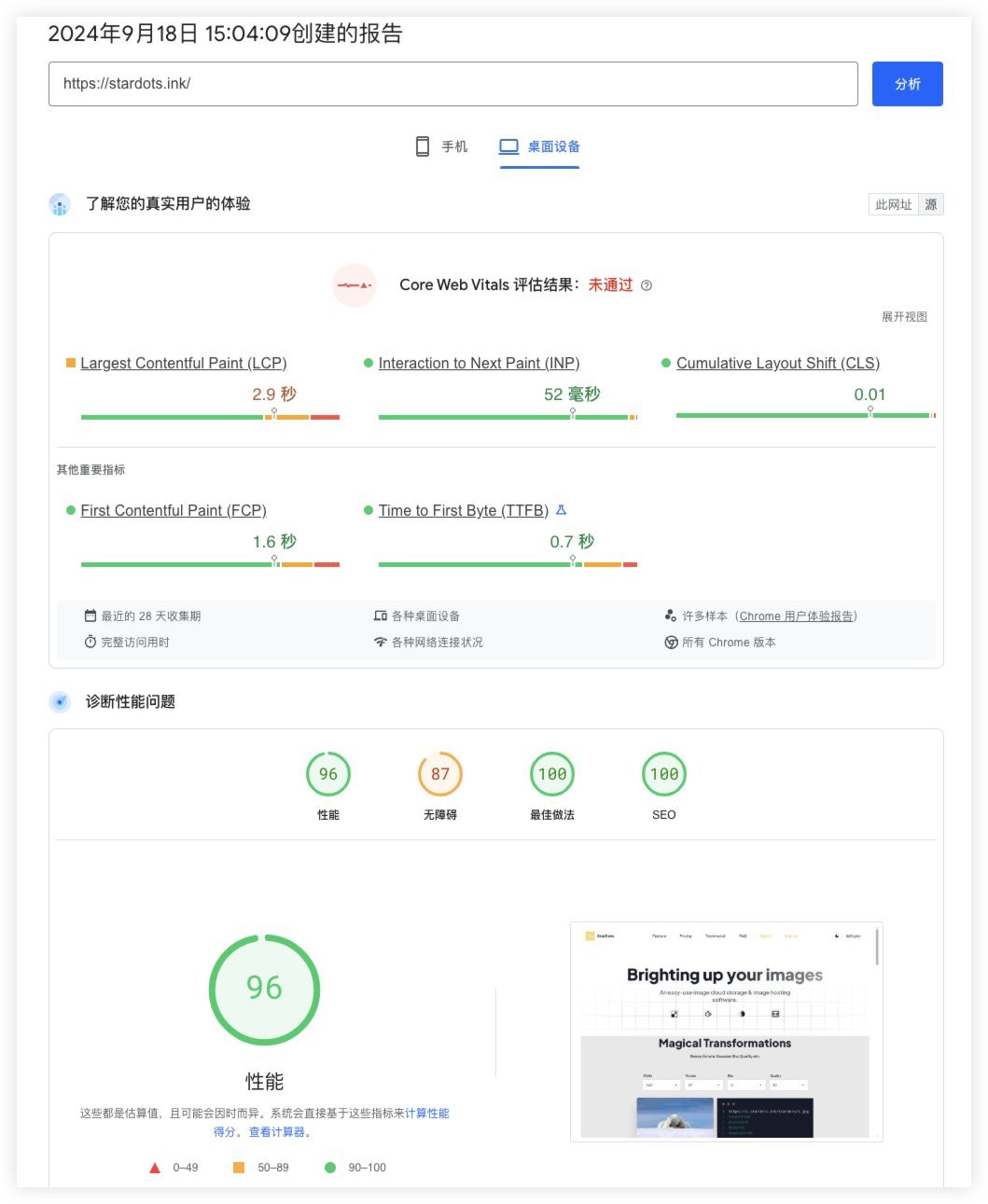Viewport: 988px width, 1204px height.
Task: Select the 此网址 option
Action: point(895,203)
